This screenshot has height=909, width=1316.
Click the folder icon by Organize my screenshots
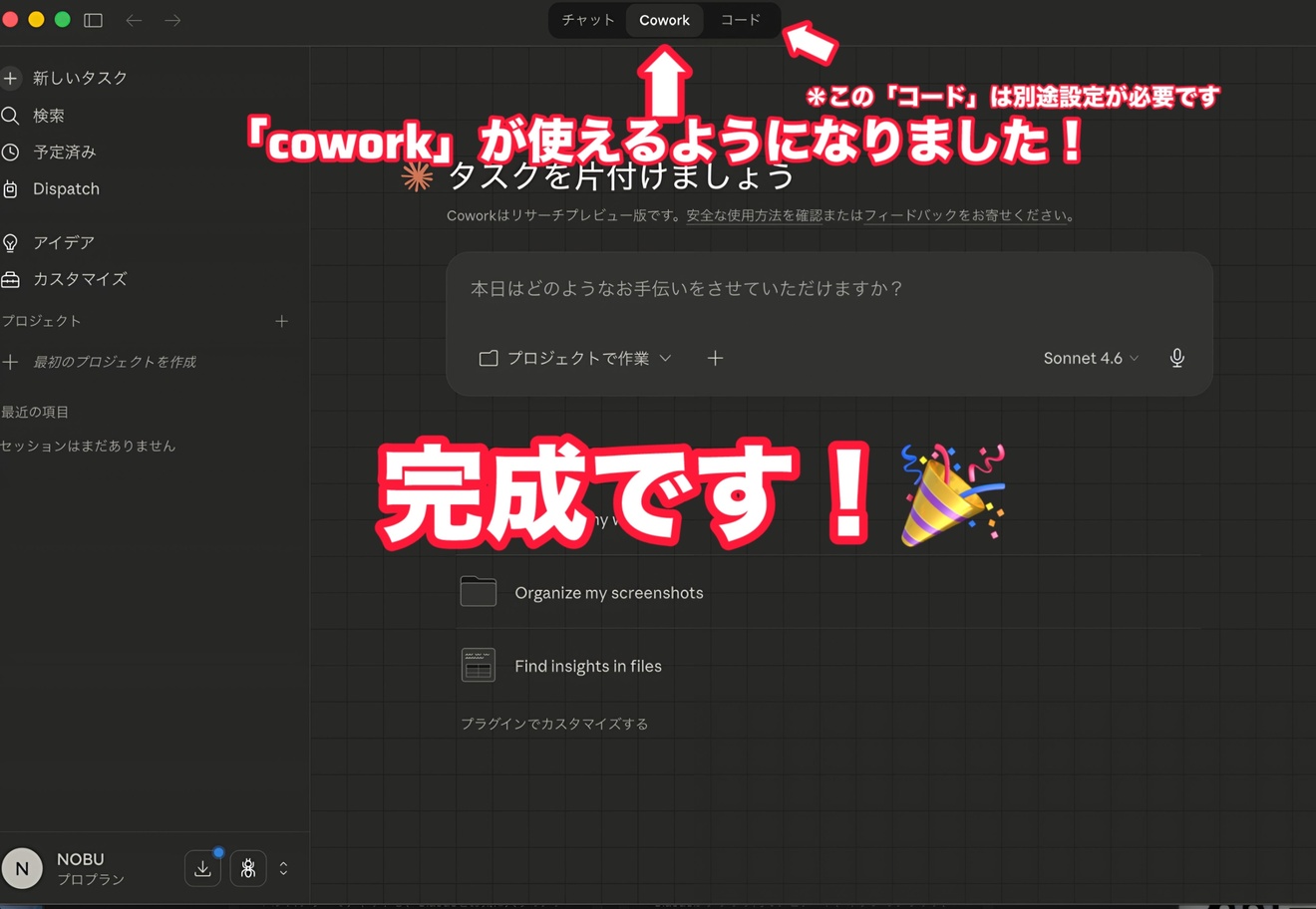tap(479, 591)
